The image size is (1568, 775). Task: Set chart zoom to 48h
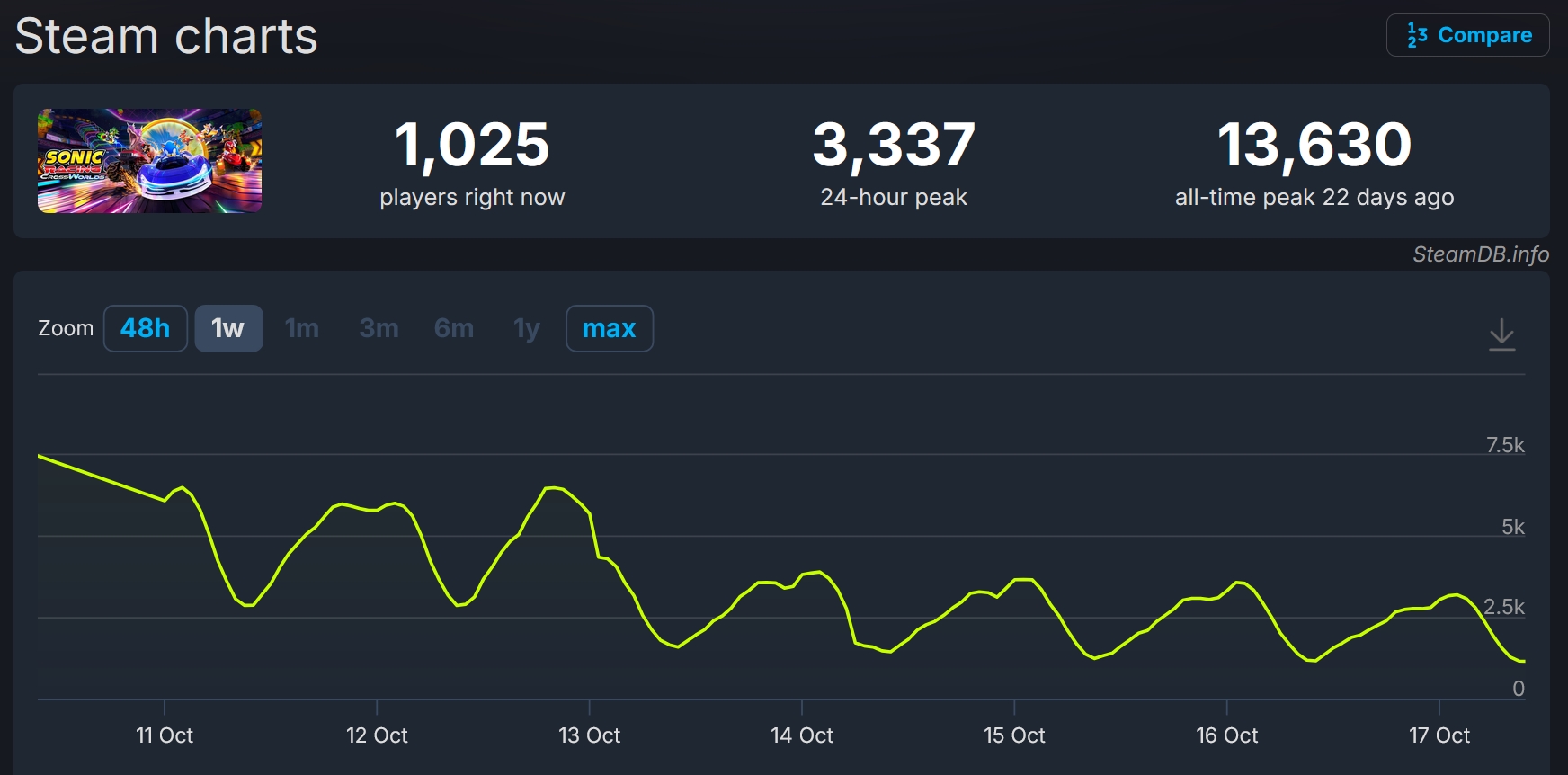(x=146, y=328)
